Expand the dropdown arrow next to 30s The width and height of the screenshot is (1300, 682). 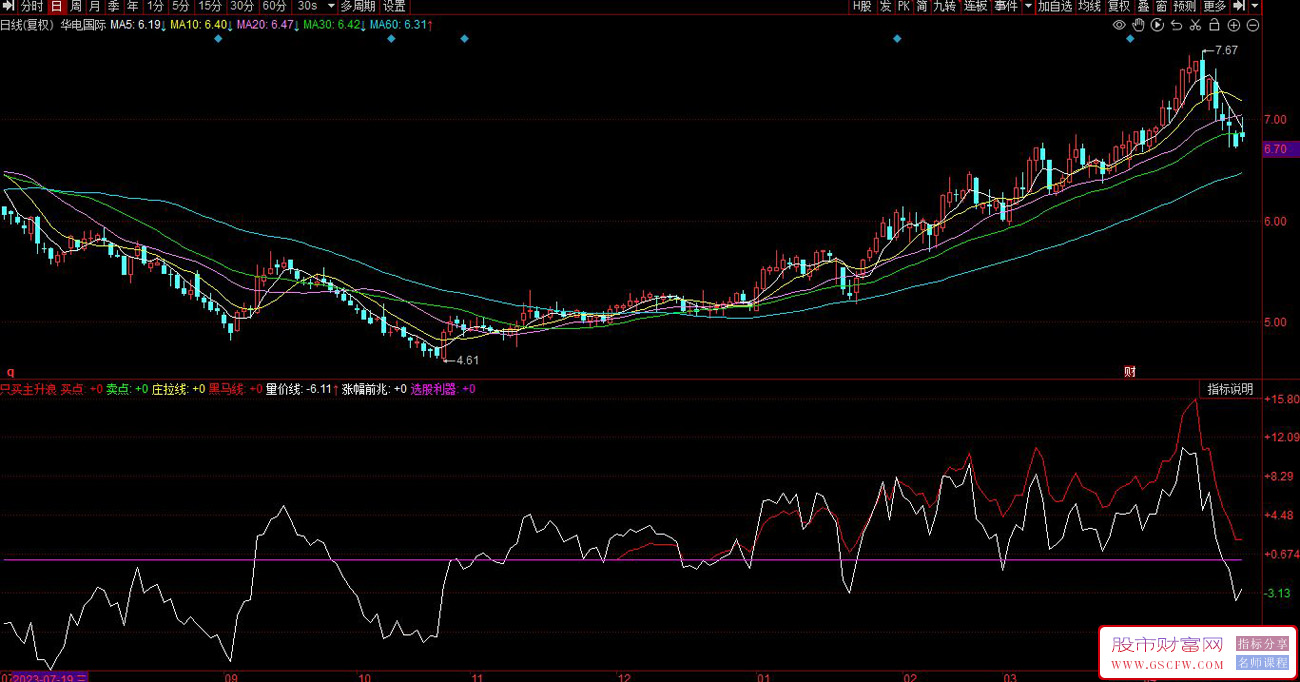pyautogui.click(x=331, y=6)
